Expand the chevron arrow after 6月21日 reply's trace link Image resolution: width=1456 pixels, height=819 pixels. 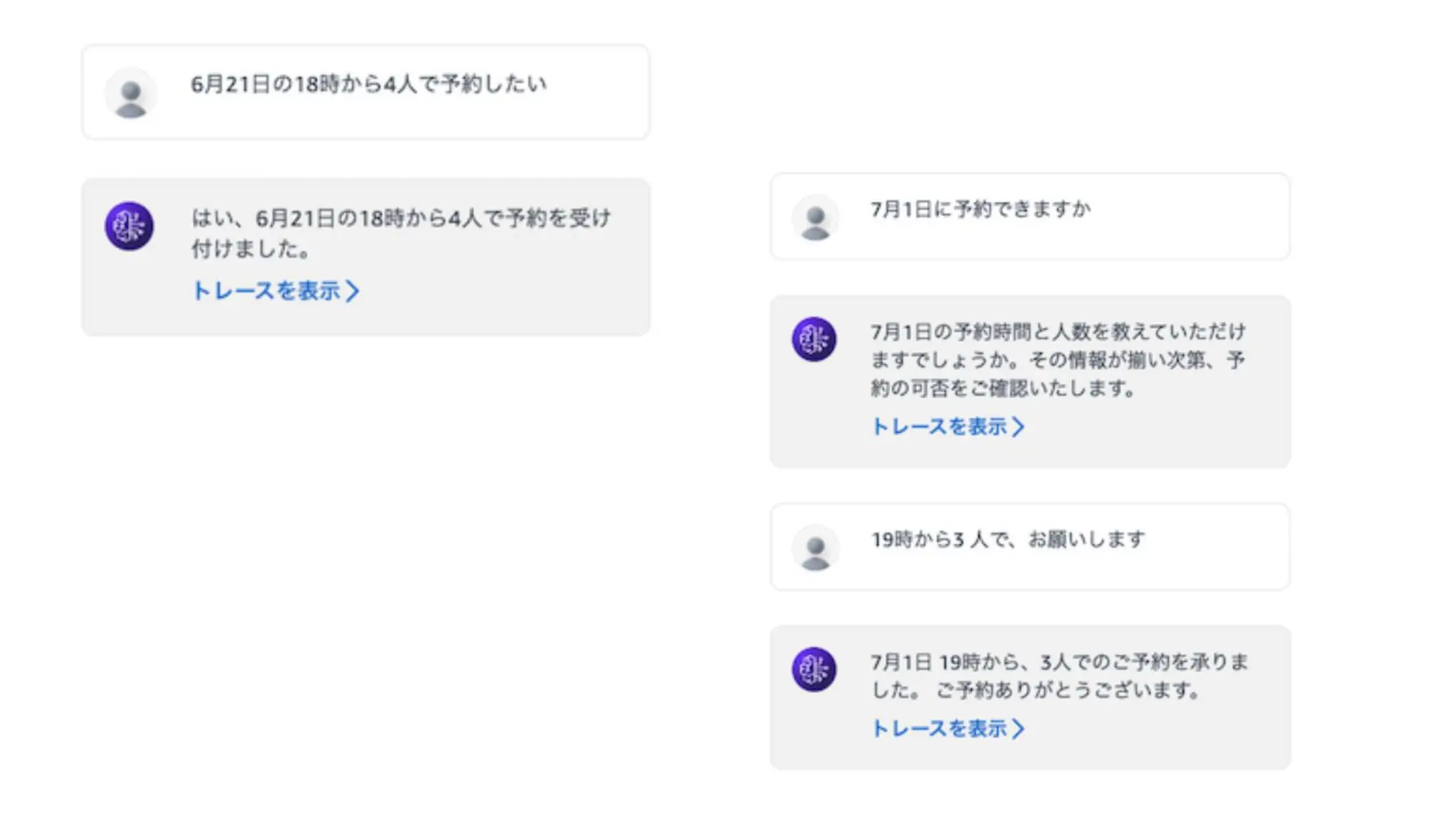353,291
